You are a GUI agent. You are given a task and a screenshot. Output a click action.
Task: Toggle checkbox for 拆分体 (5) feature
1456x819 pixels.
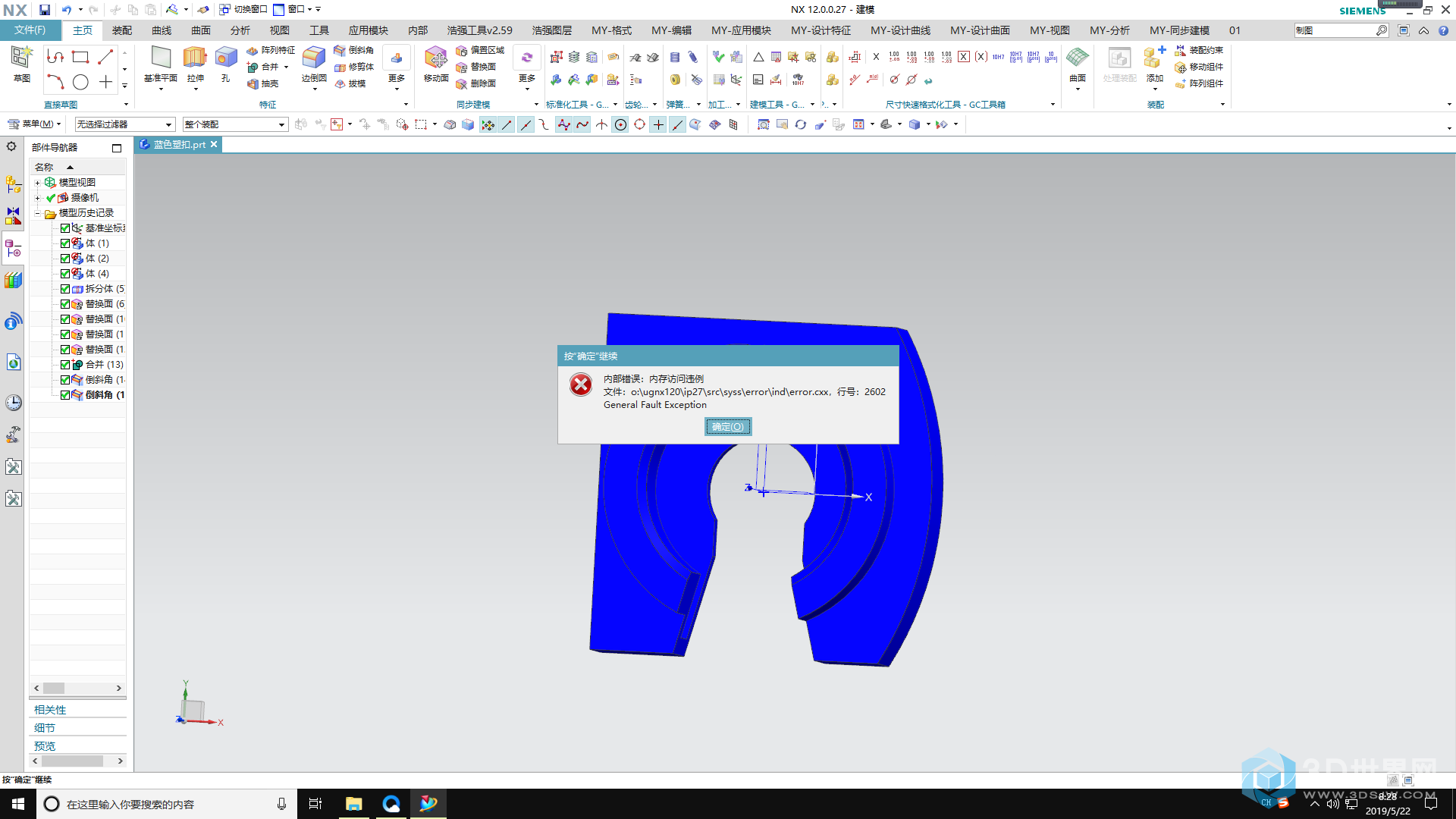click(65, 289)
